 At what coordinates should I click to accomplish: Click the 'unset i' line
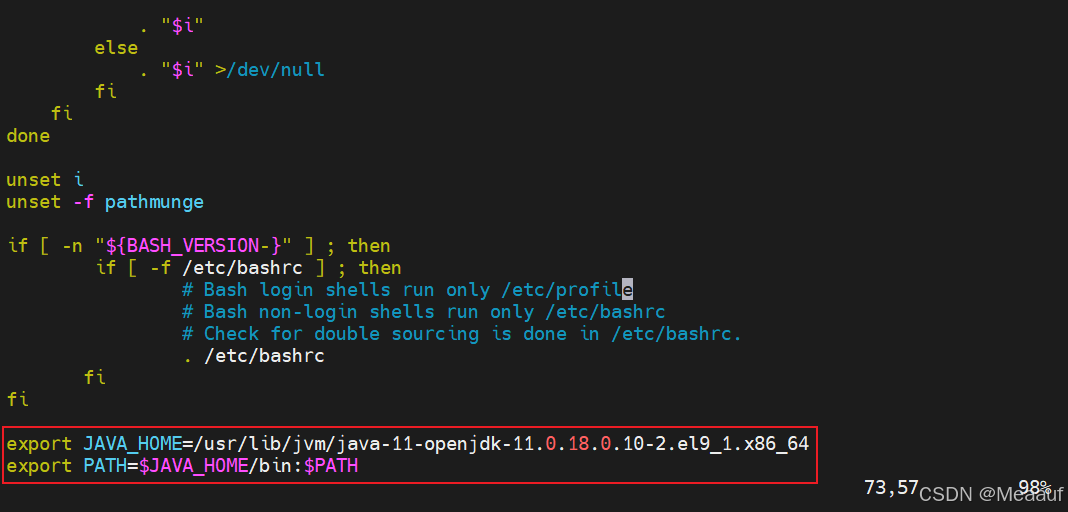click(x=45, y=180)
